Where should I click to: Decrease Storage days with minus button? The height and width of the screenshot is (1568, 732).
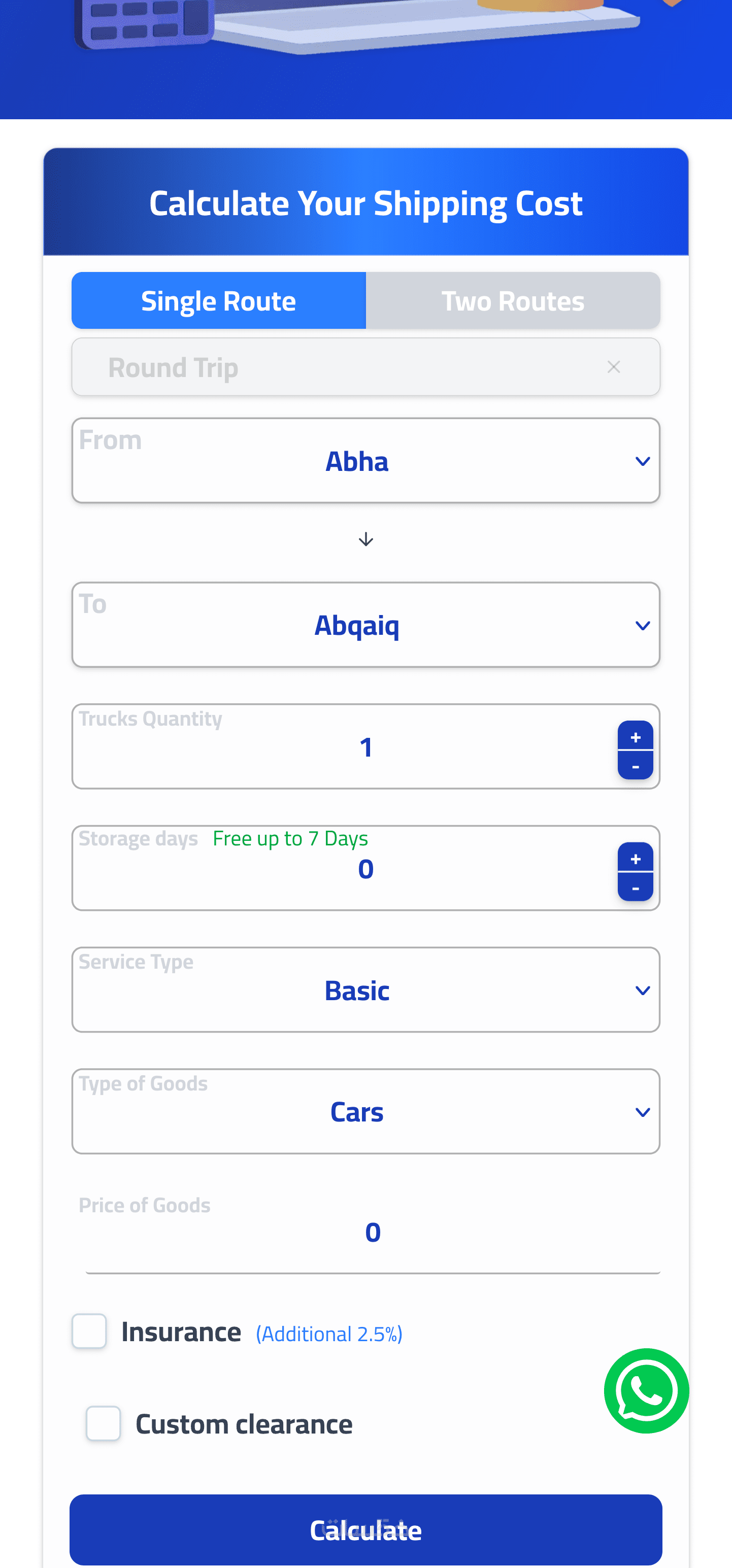[x=635, y=888]
